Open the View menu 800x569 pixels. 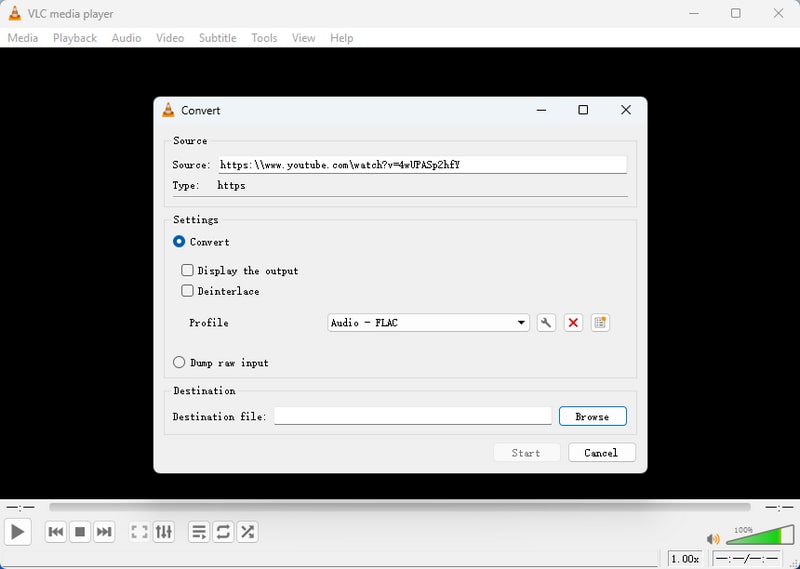point(304,38)
